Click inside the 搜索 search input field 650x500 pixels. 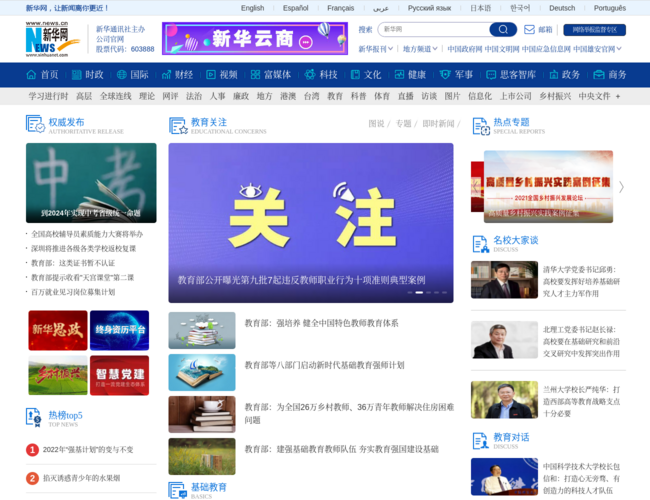pos(432,30)
